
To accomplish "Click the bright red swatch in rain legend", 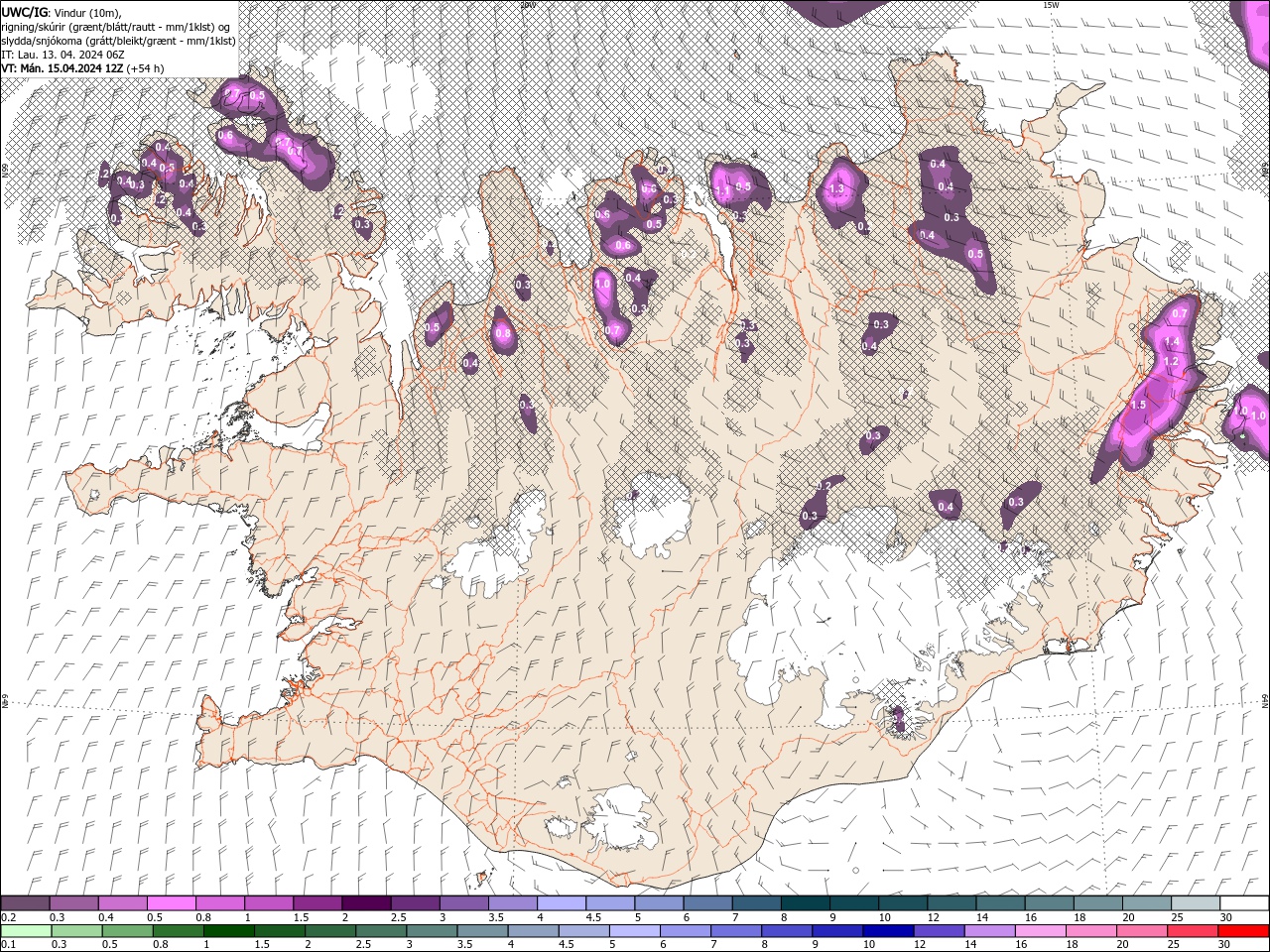I will click(1244, 931).
